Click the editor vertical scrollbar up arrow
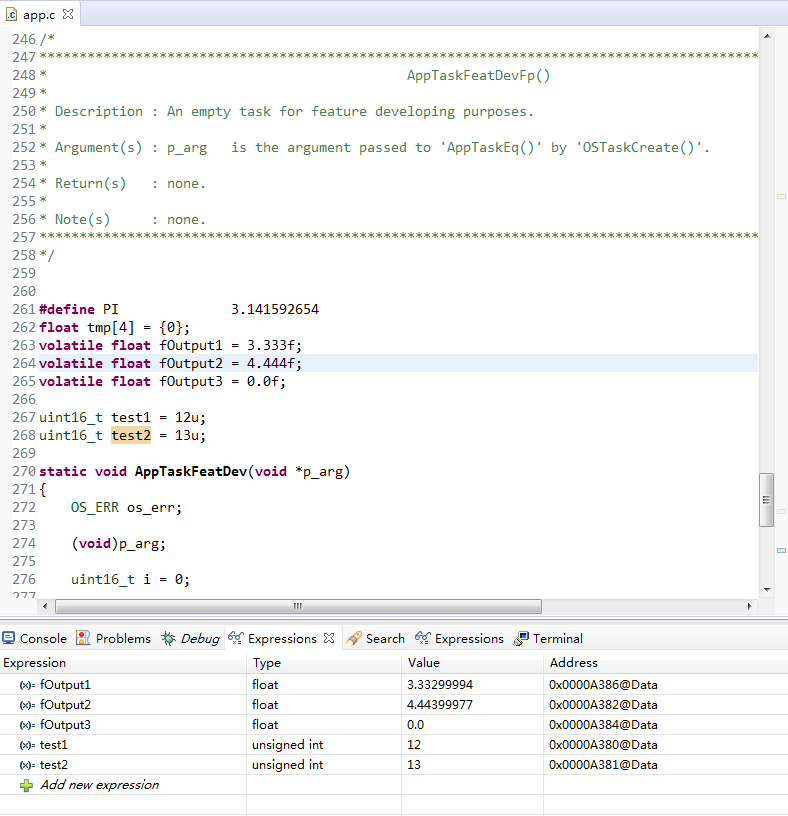788x816 pixels. [767, 34]
